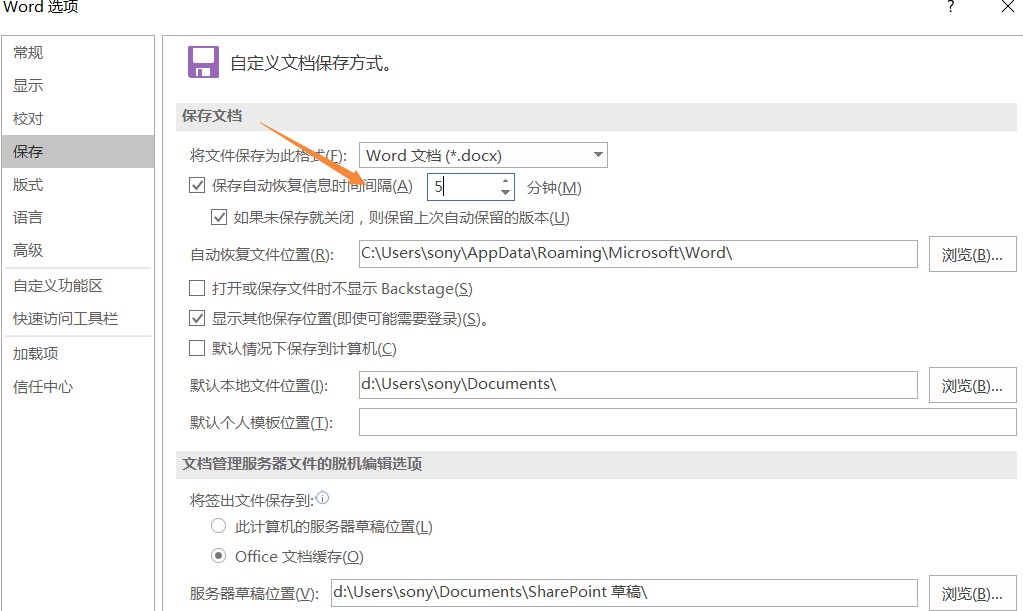
Task: Open the 常规 category
Action: coord(78,52)
